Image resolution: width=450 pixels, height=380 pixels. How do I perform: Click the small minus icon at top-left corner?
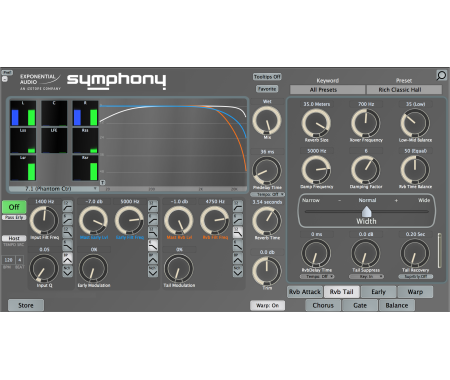[5, 79]
